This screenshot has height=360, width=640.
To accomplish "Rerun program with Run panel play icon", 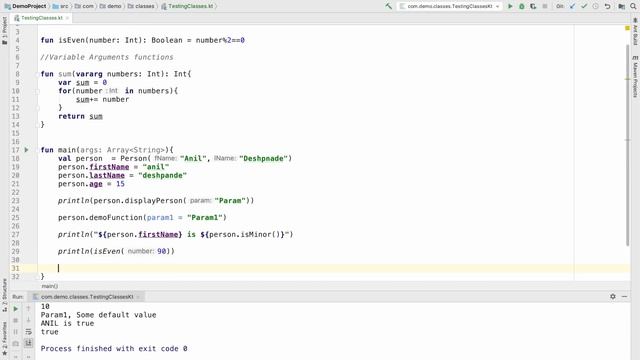I will [16, 309].
